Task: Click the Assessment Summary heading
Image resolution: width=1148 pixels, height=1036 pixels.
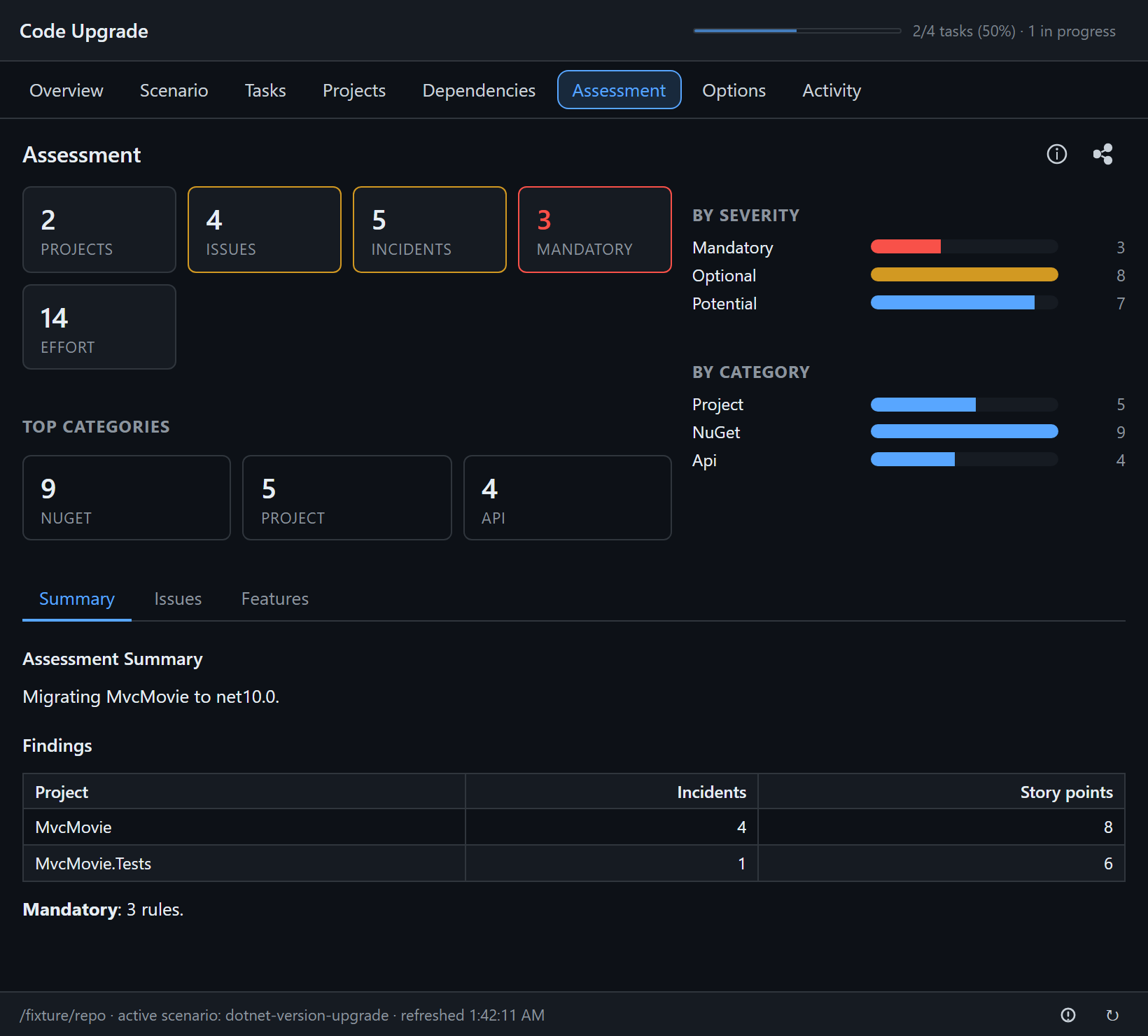Action: (113, 659)
